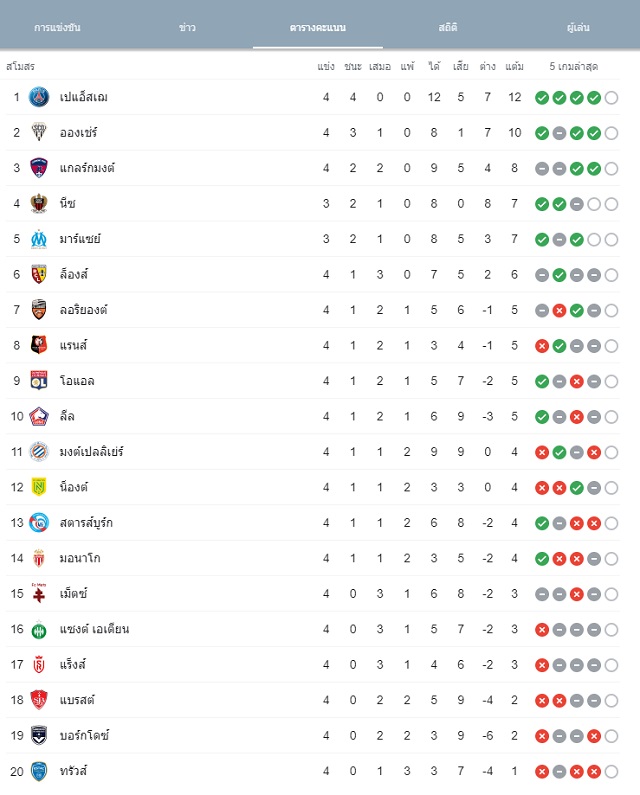The image size is (640, 795).
Task: Click the แต้ม points column header
Action: click(514, 66)
